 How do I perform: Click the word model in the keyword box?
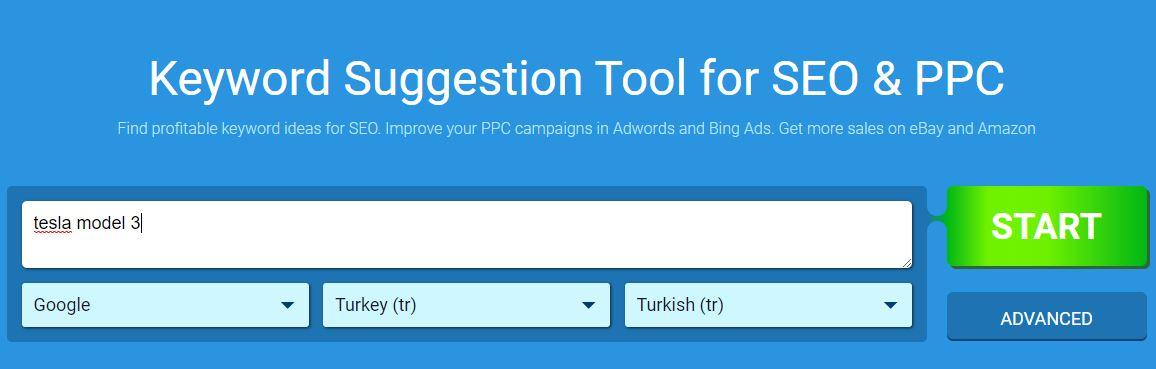tap(102, 223)
